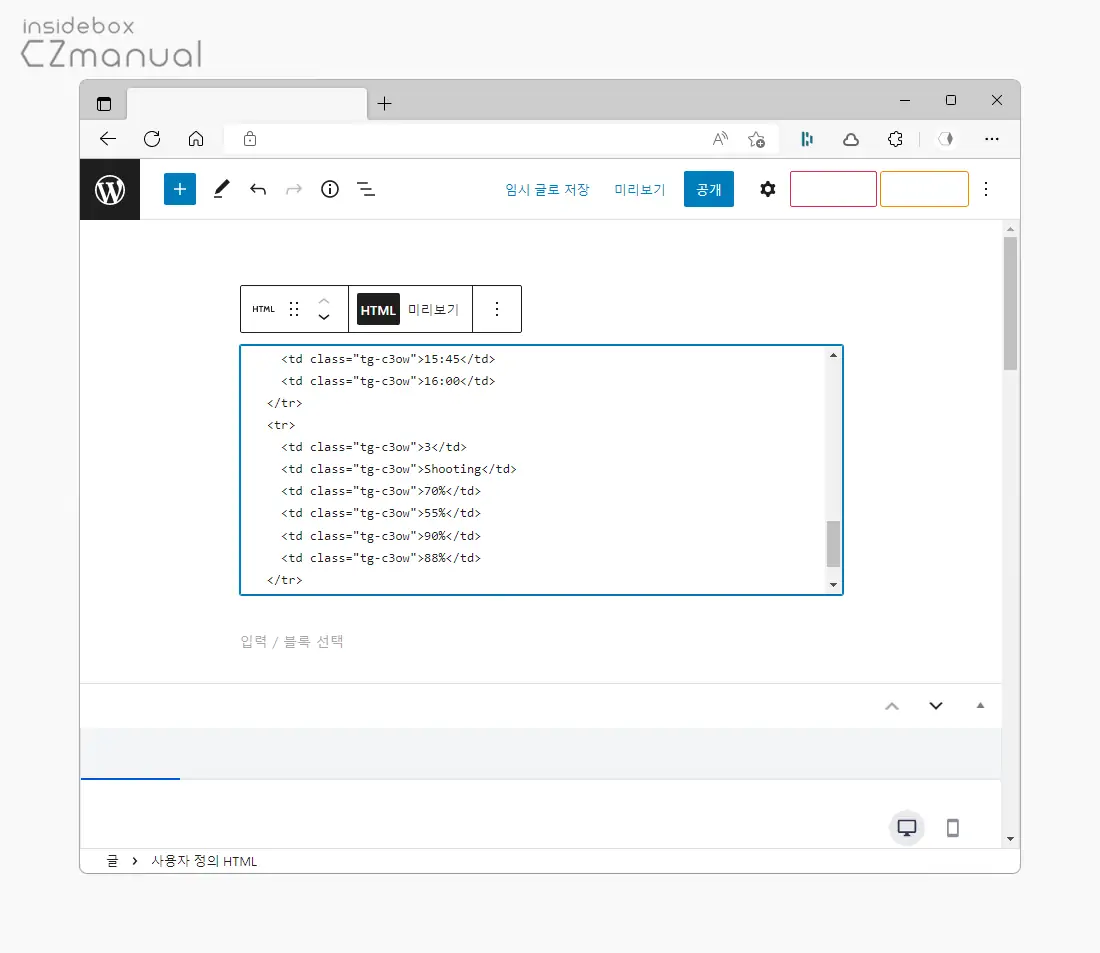This screenshot has height=953, width=1100.
Task: Click 사용자 정의 HTML breadcrumb
Action: click(204, 861)
